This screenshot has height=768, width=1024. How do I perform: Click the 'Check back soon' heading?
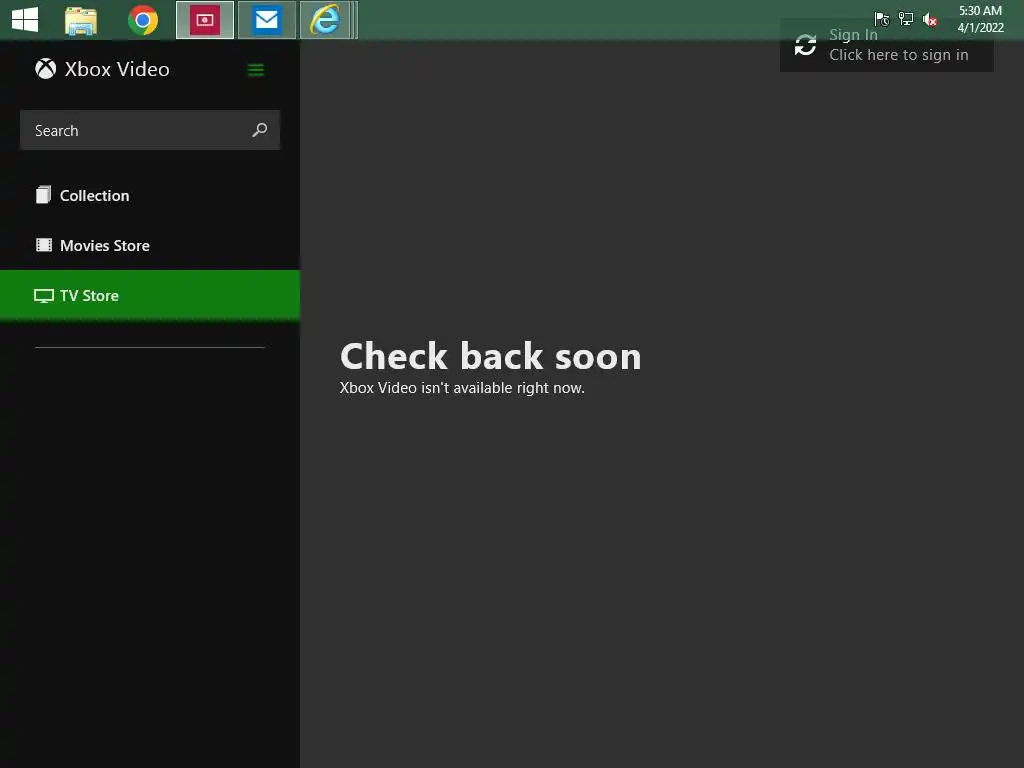click(x=490, y=357)
